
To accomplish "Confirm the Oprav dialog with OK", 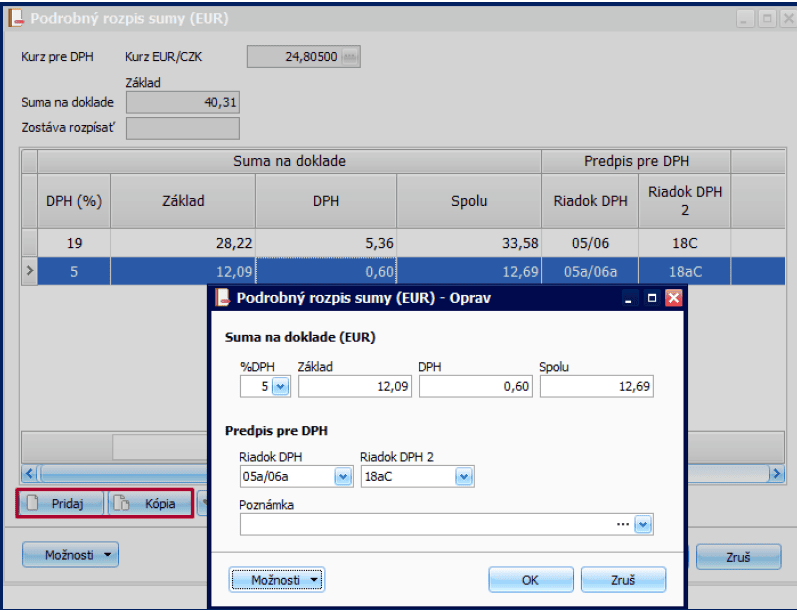I will point(531,580).
